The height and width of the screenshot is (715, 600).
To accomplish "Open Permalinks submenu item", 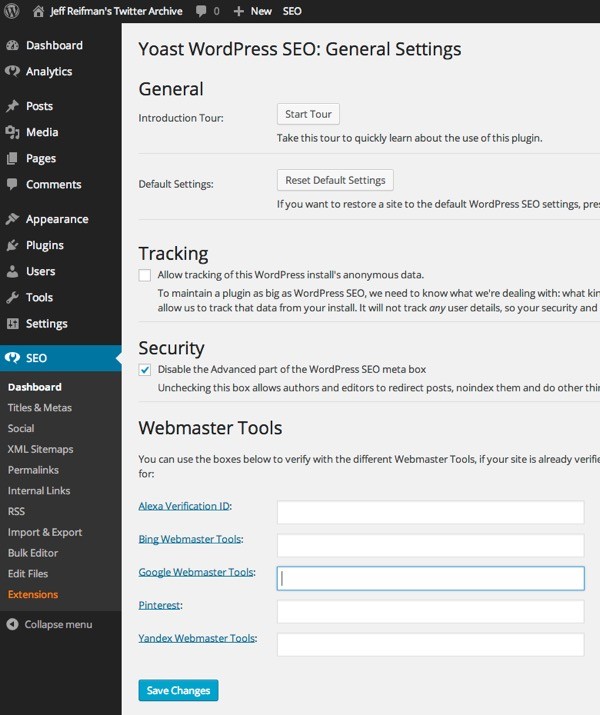I will point(33,470).
